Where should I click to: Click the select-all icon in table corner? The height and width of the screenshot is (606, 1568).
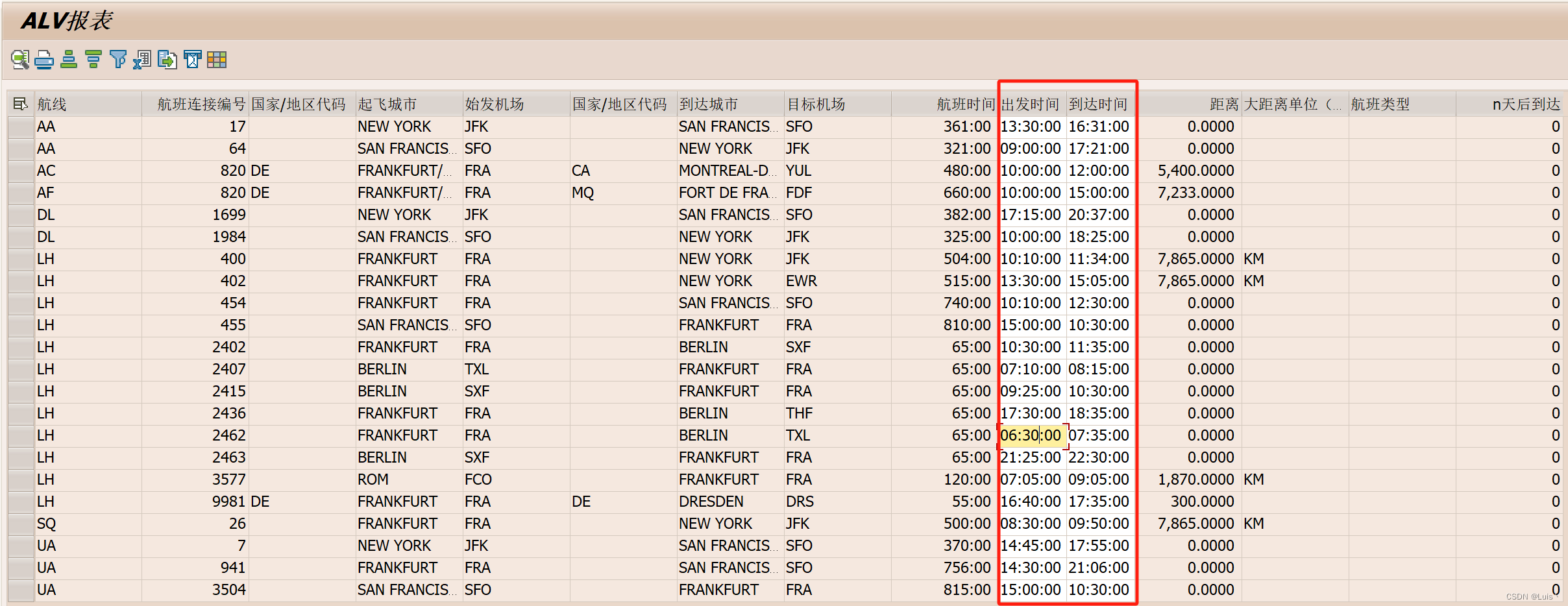point(20,104)
